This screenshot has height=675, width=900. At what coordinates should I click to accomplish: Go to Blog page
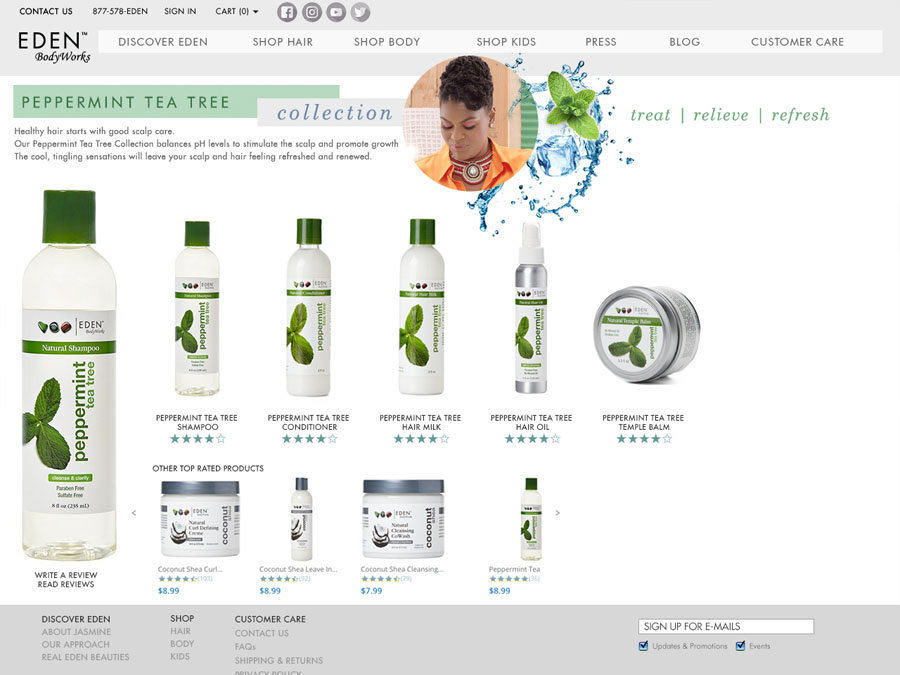coord(685,42)
